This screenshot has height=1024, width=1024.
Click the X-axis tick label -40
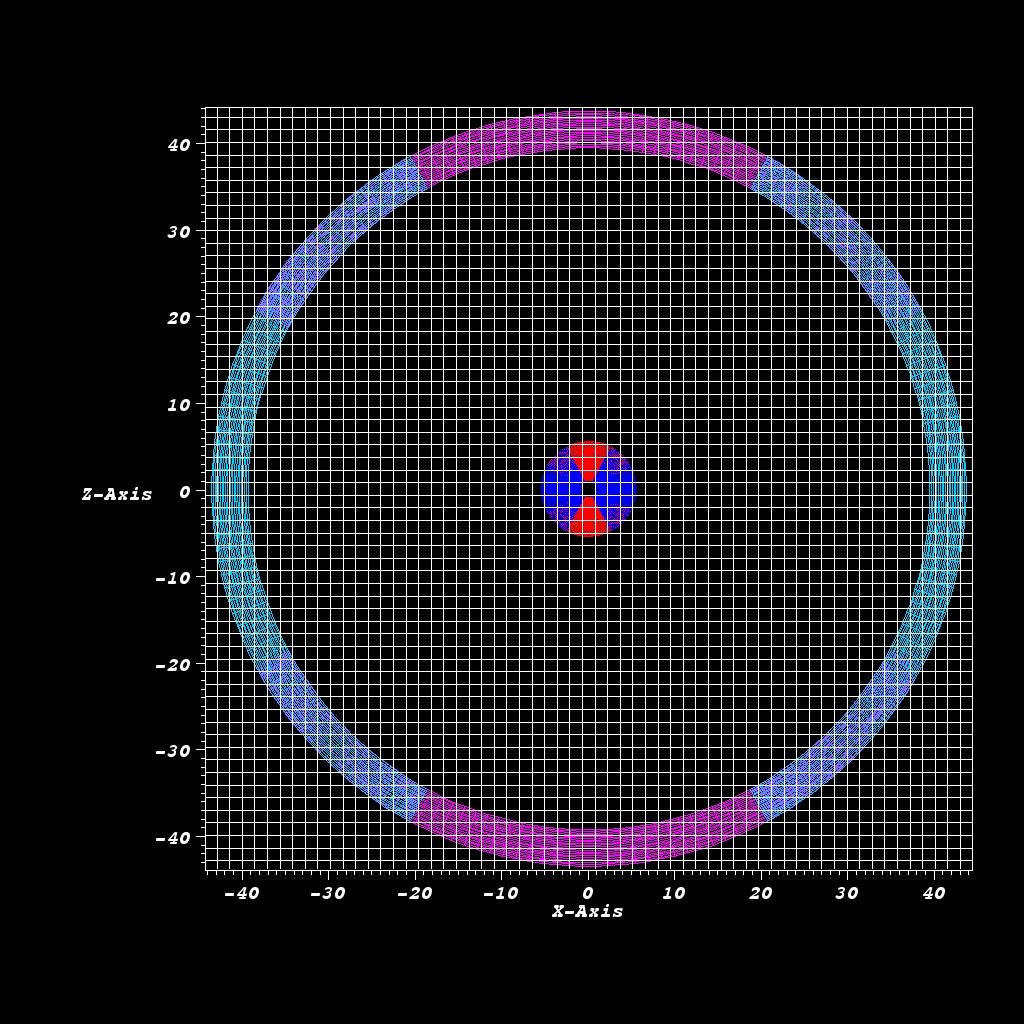[240, 893]
